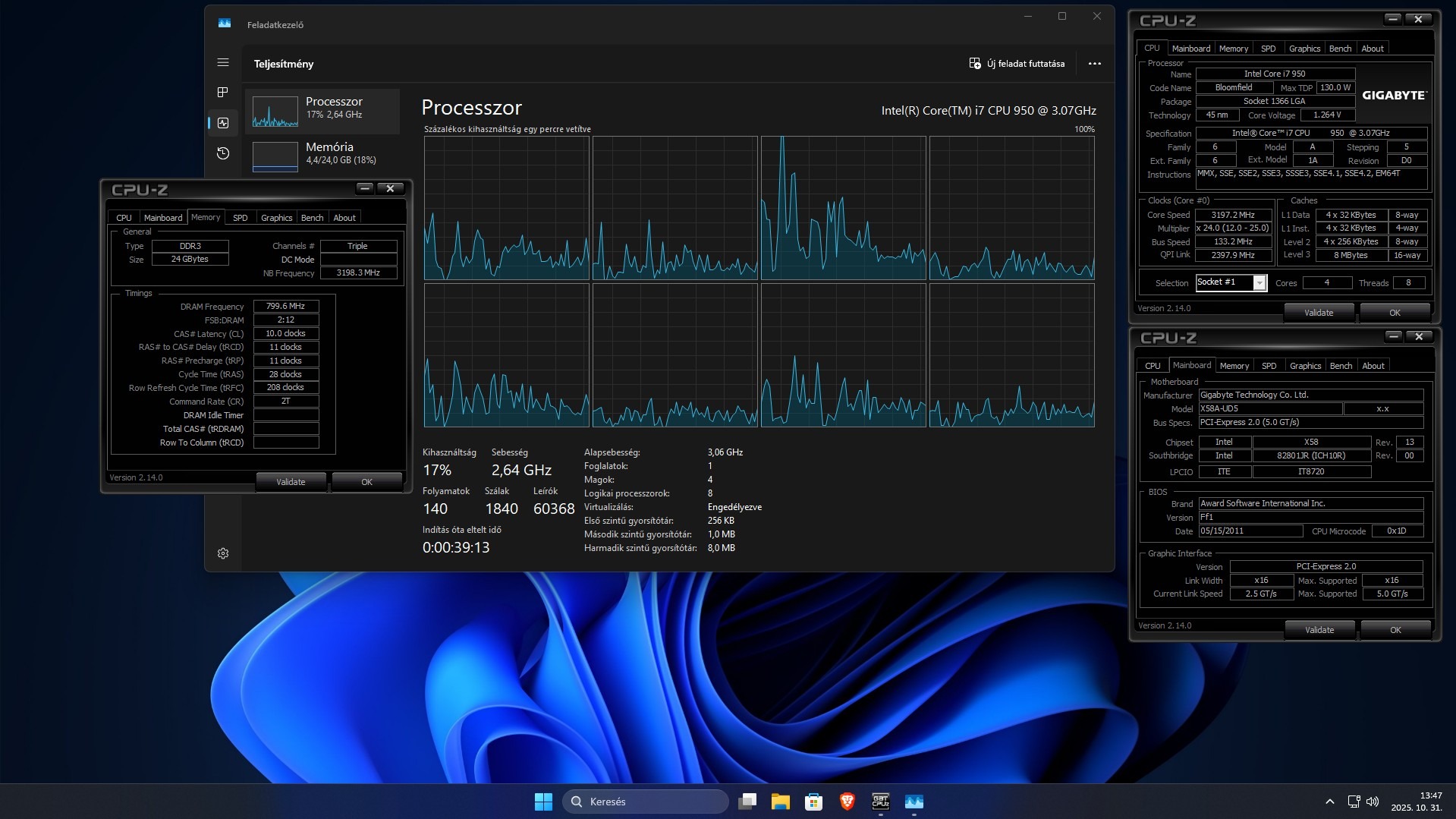Open Graphics tab in CPU-Z Processor window

coord(1304,49)
